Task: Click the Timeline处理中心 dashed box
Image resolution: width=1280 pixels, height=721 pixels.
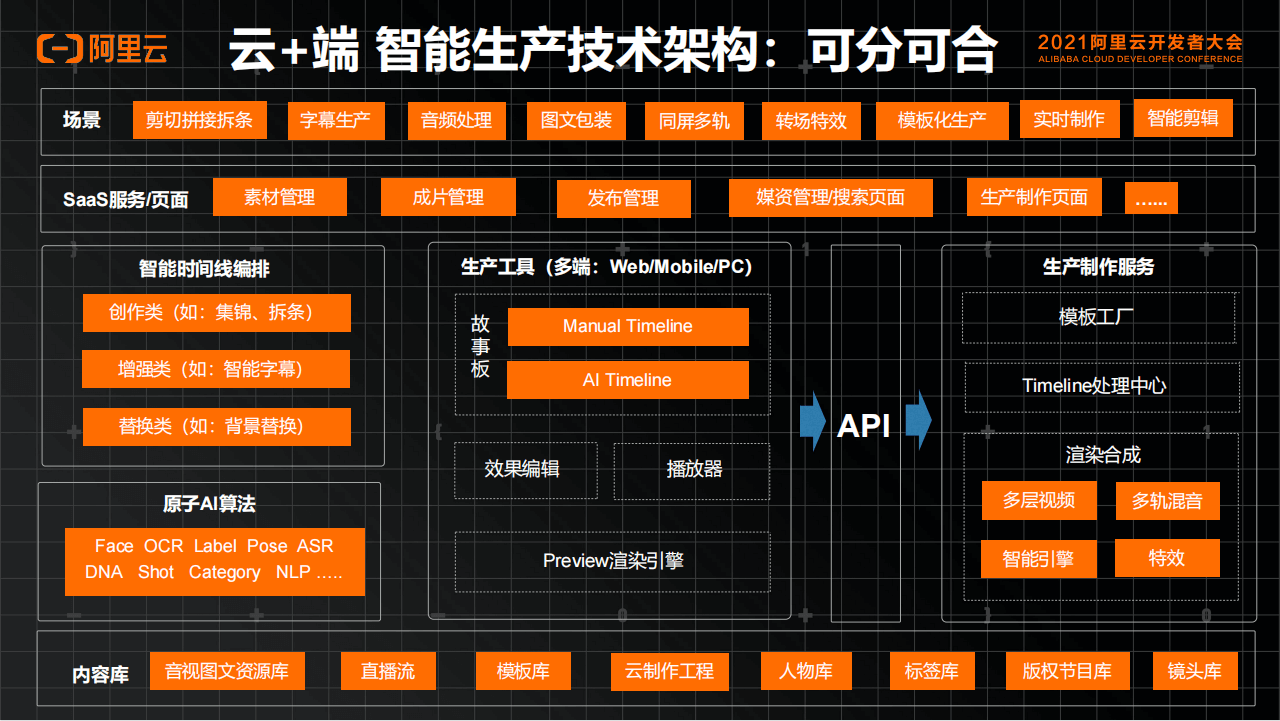Action: point(1101,387)
